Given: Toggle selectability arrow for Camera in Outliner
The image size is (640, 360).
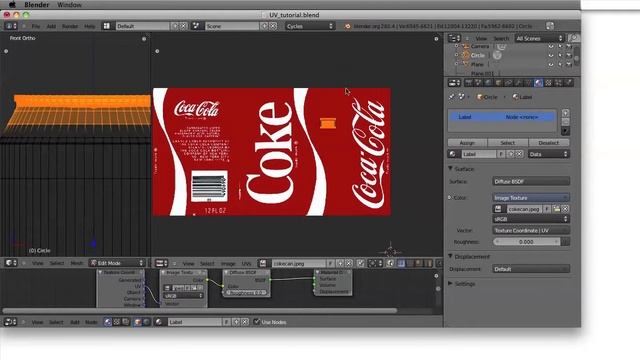Looking at the screenshot, I should point(560,46).
